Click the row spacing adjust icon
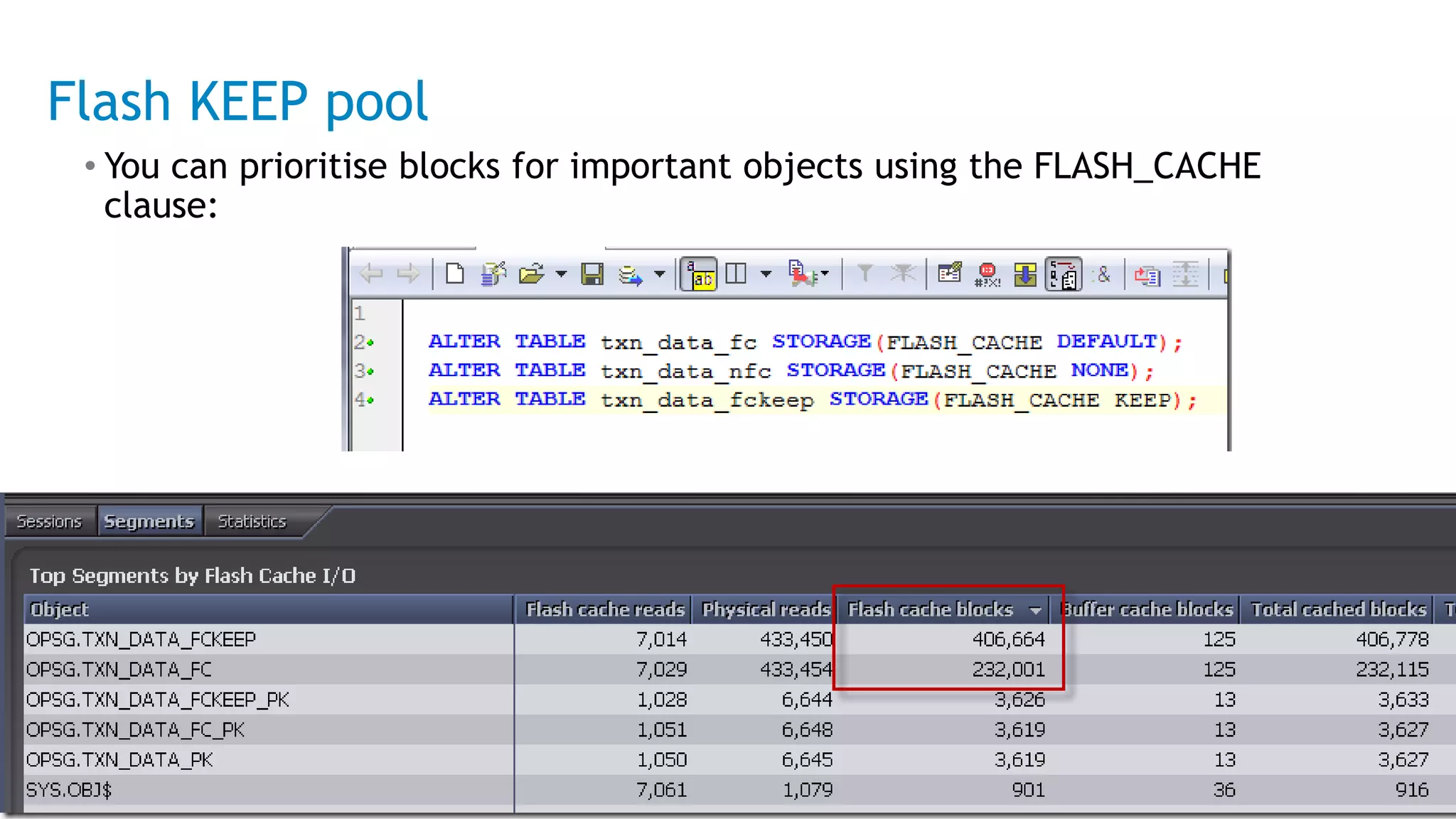Screen dimensions: 1456x819 pos(1185,274)
